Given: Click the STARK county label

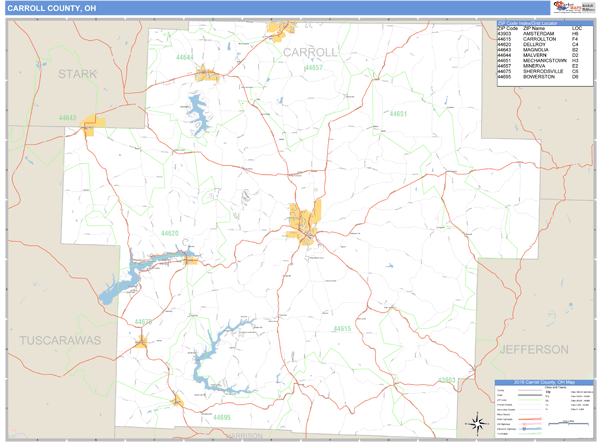Looking at the screenshot, I should tap(78, 74).
